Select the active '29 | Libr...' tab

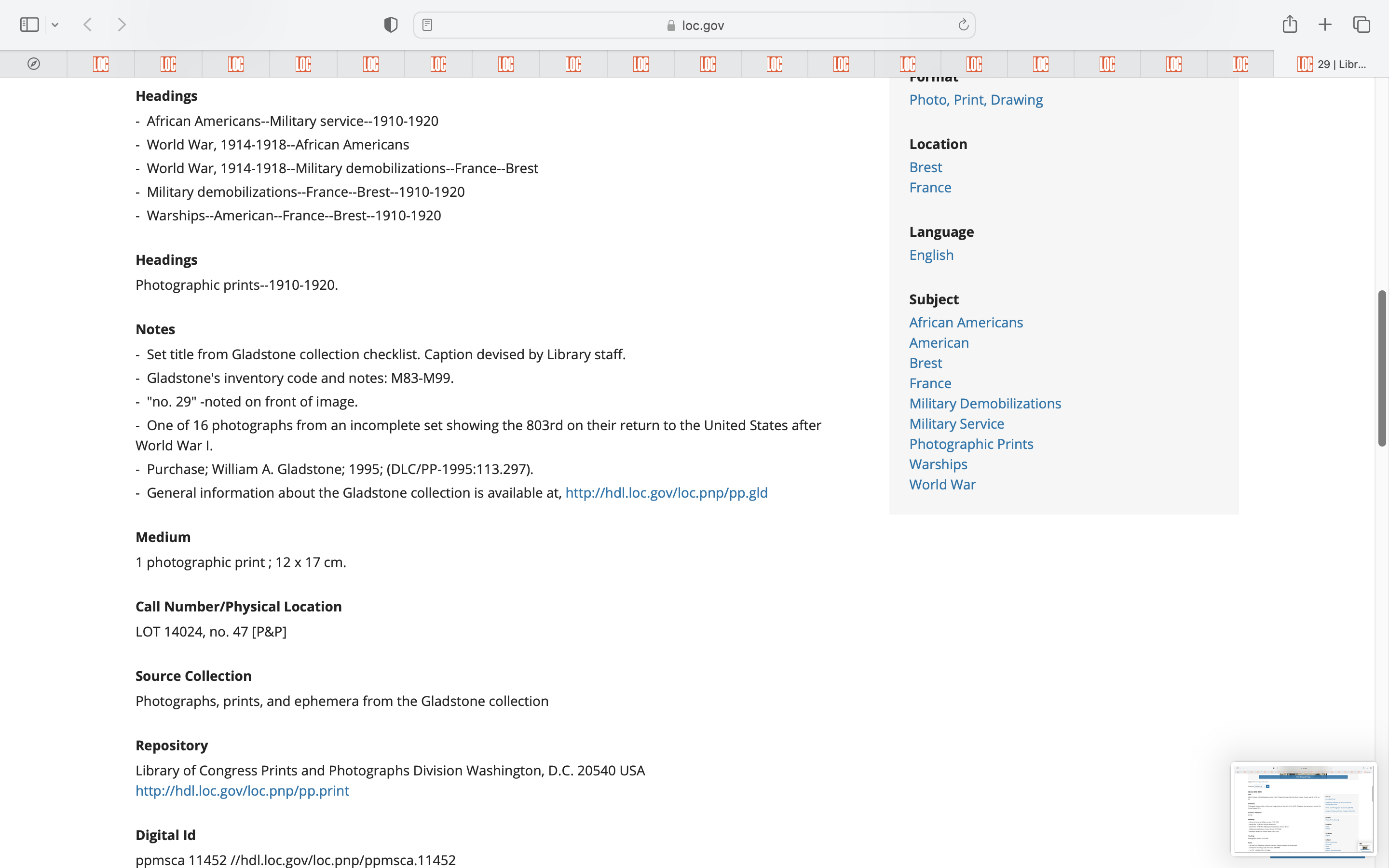coord(1332,64)
